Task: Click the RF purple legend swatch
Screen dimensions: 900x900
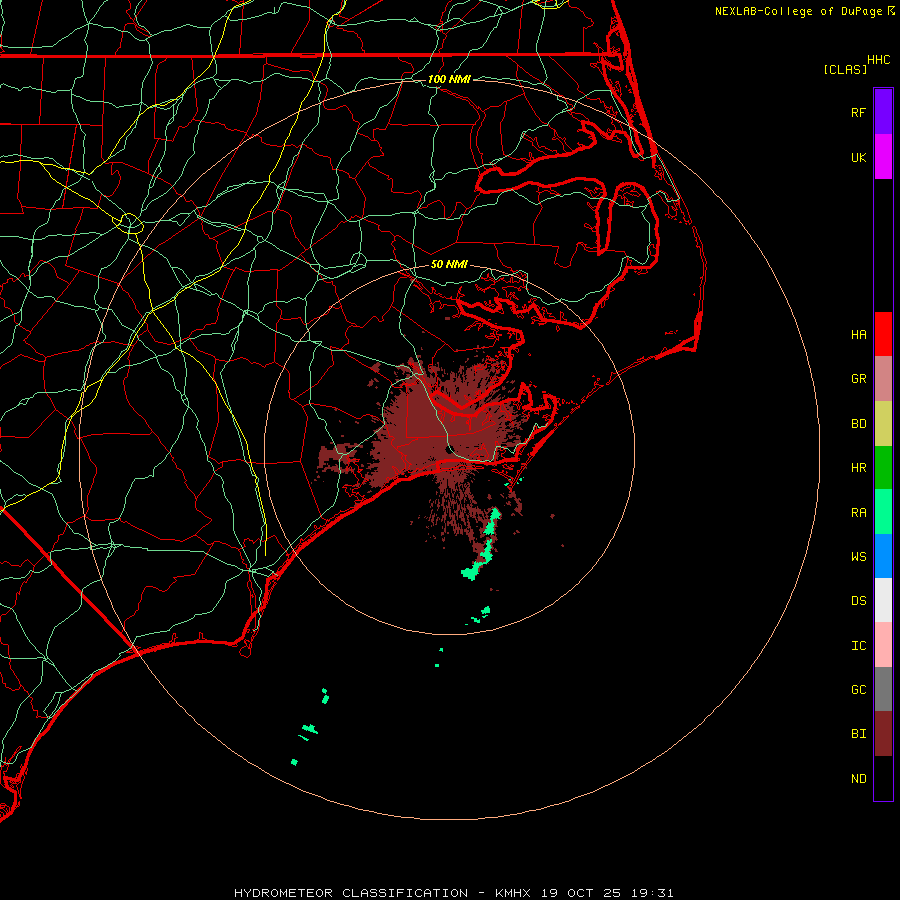Action: 883,112
